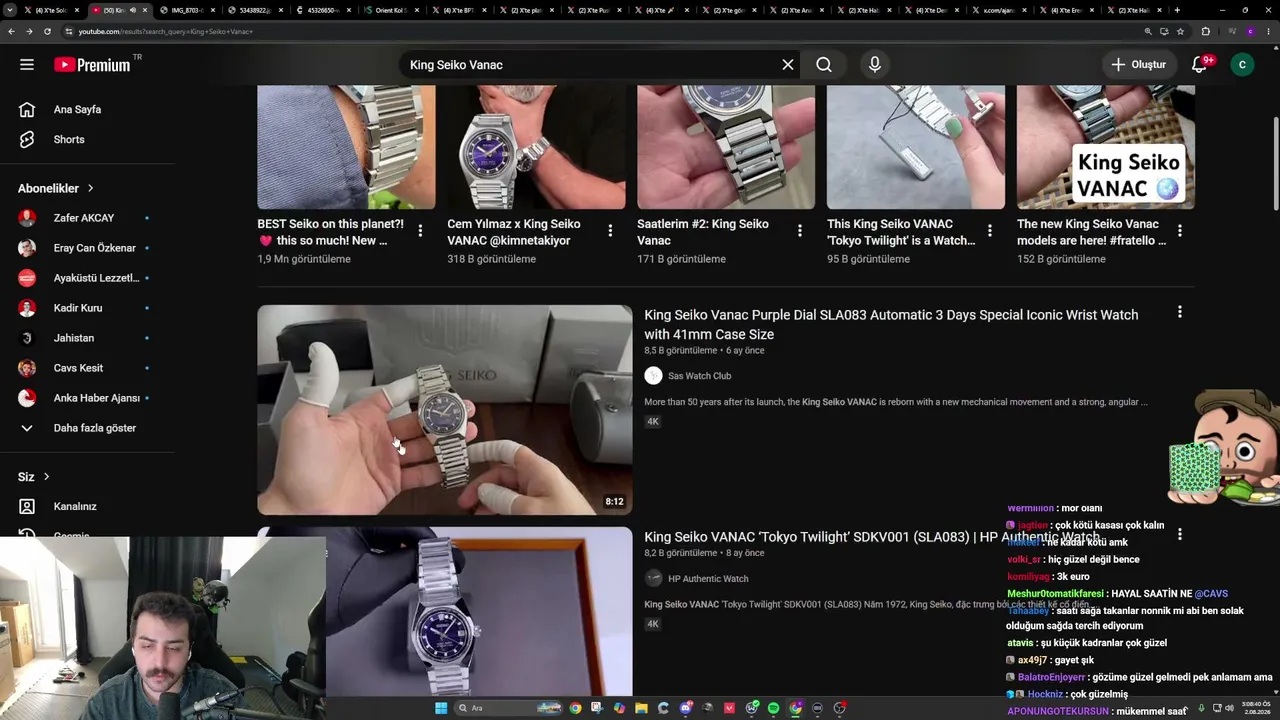Open the taskbar clock and date
Viewport: 1280px width, 720px height.
pyautogui.click(x=1254, y=708)
